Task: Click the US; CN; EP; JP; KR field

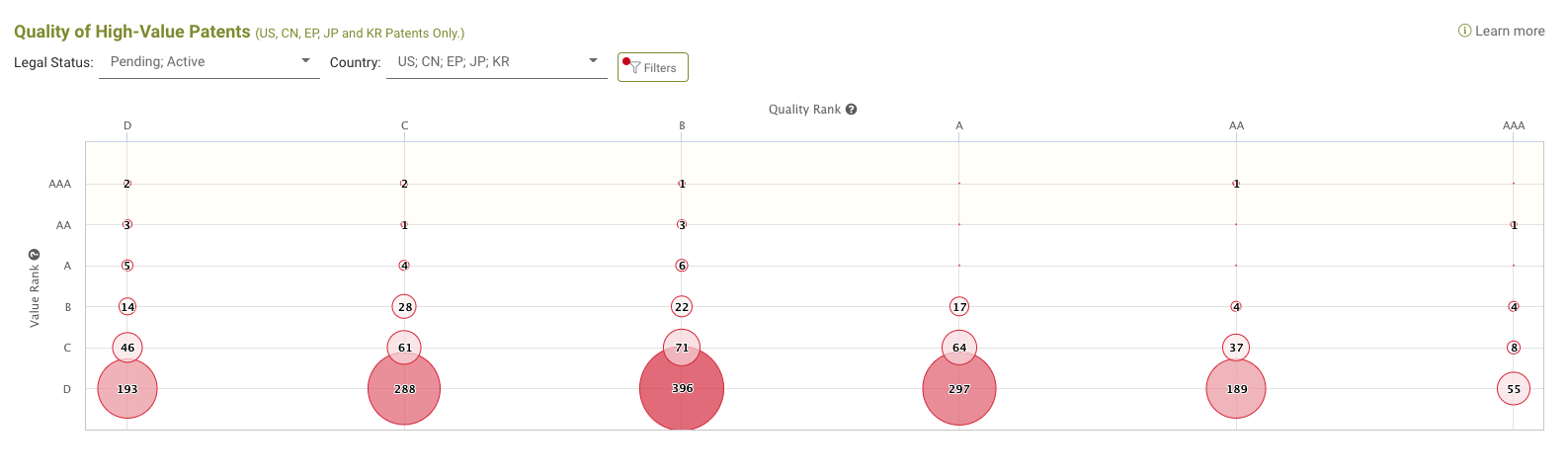Action: tap(497, 61)
